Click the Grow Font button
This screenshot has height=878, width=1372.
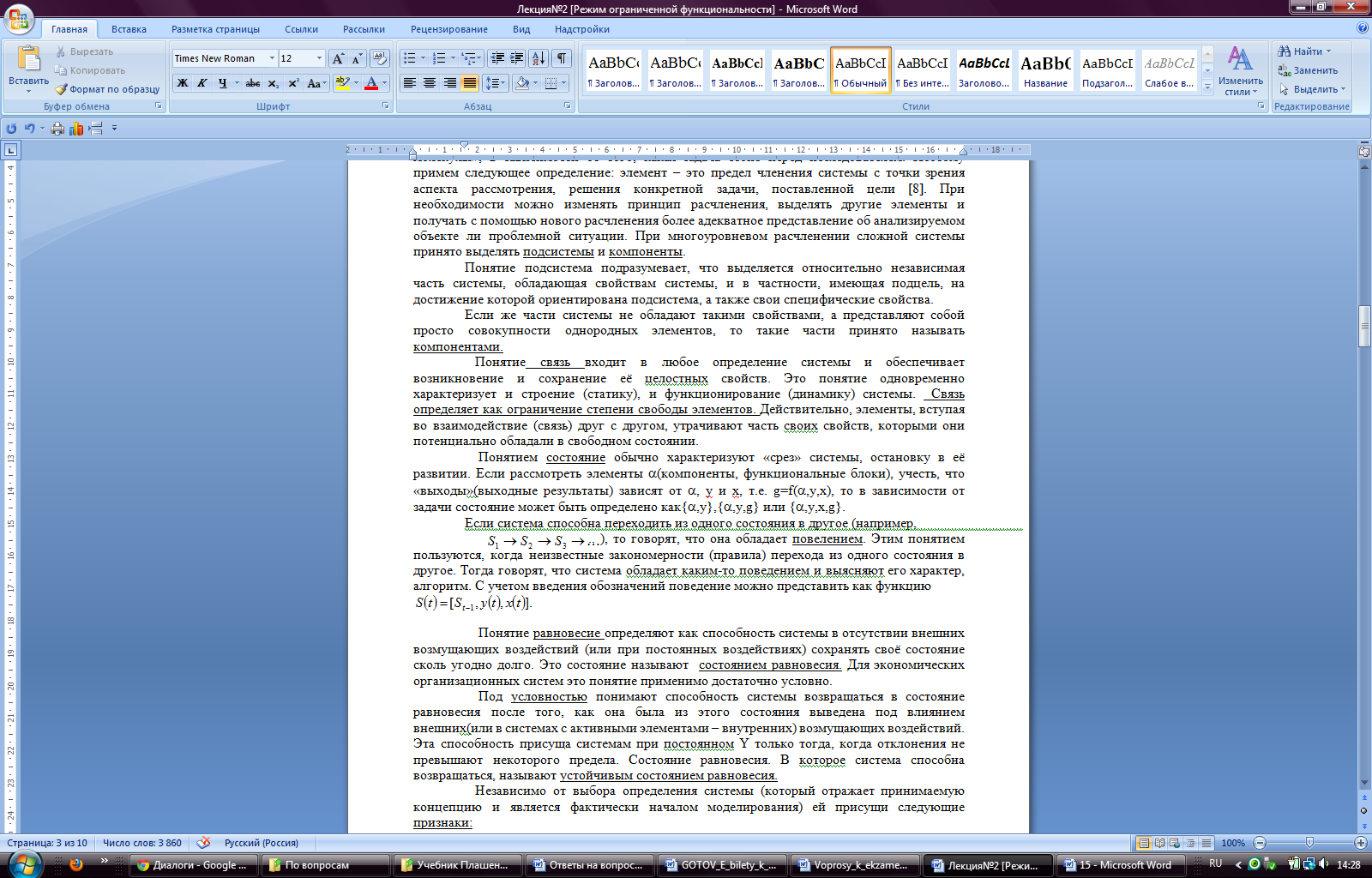338,58
